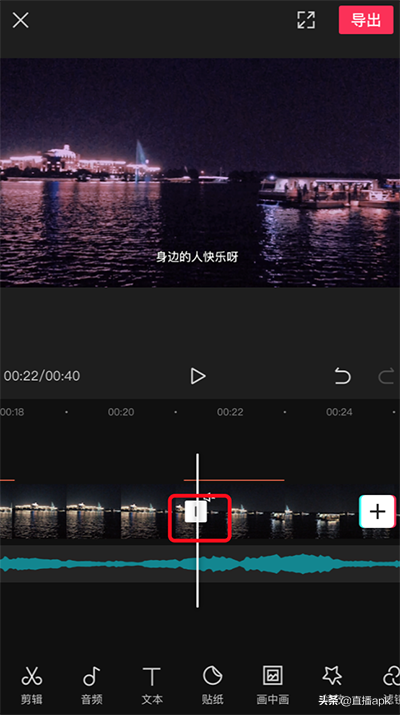Open the 文本 text tool
This screenshot has height=715, width=400.
tap(152, 684)
